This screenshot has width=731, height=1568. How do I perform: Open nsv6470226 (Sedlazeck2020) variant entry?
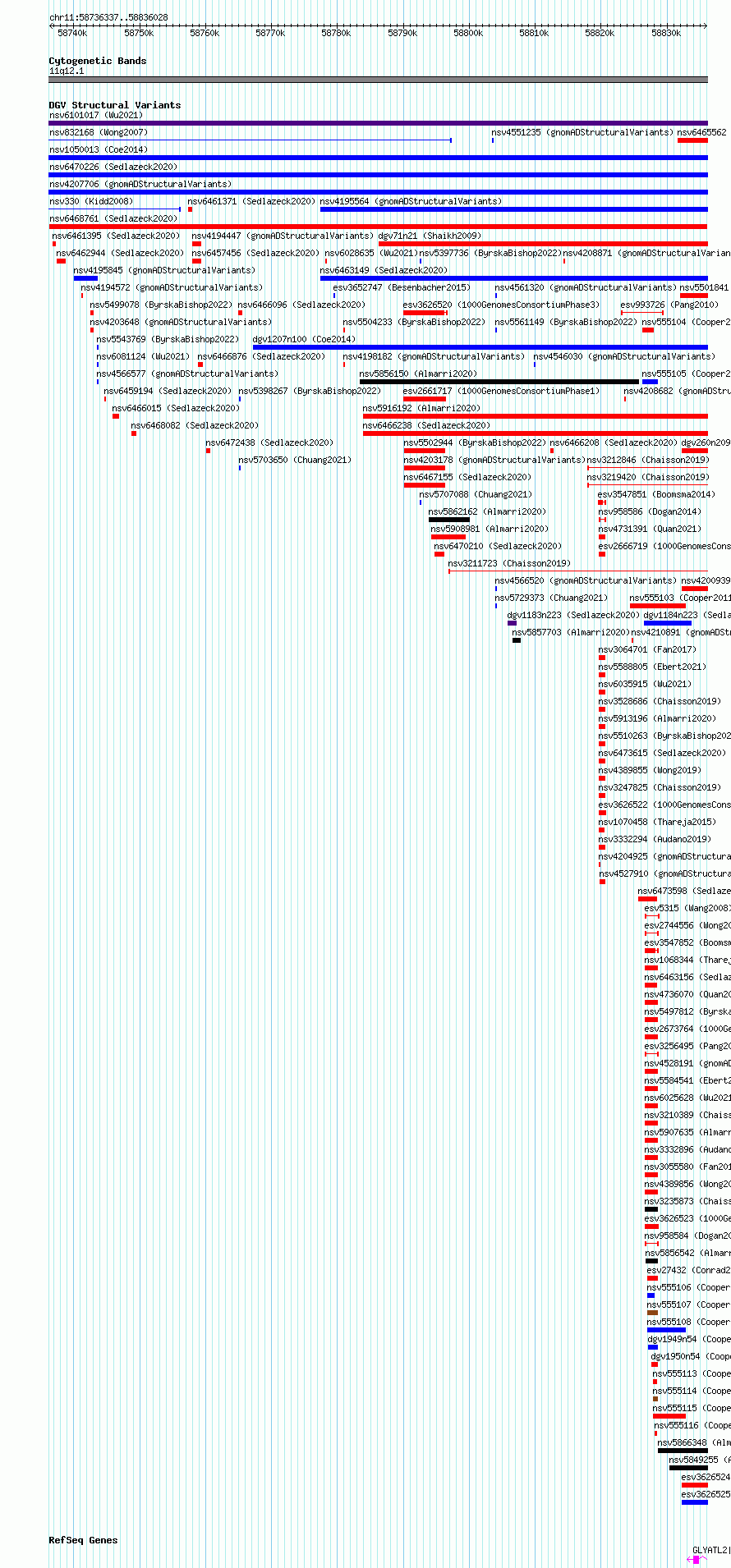[113, 167]
